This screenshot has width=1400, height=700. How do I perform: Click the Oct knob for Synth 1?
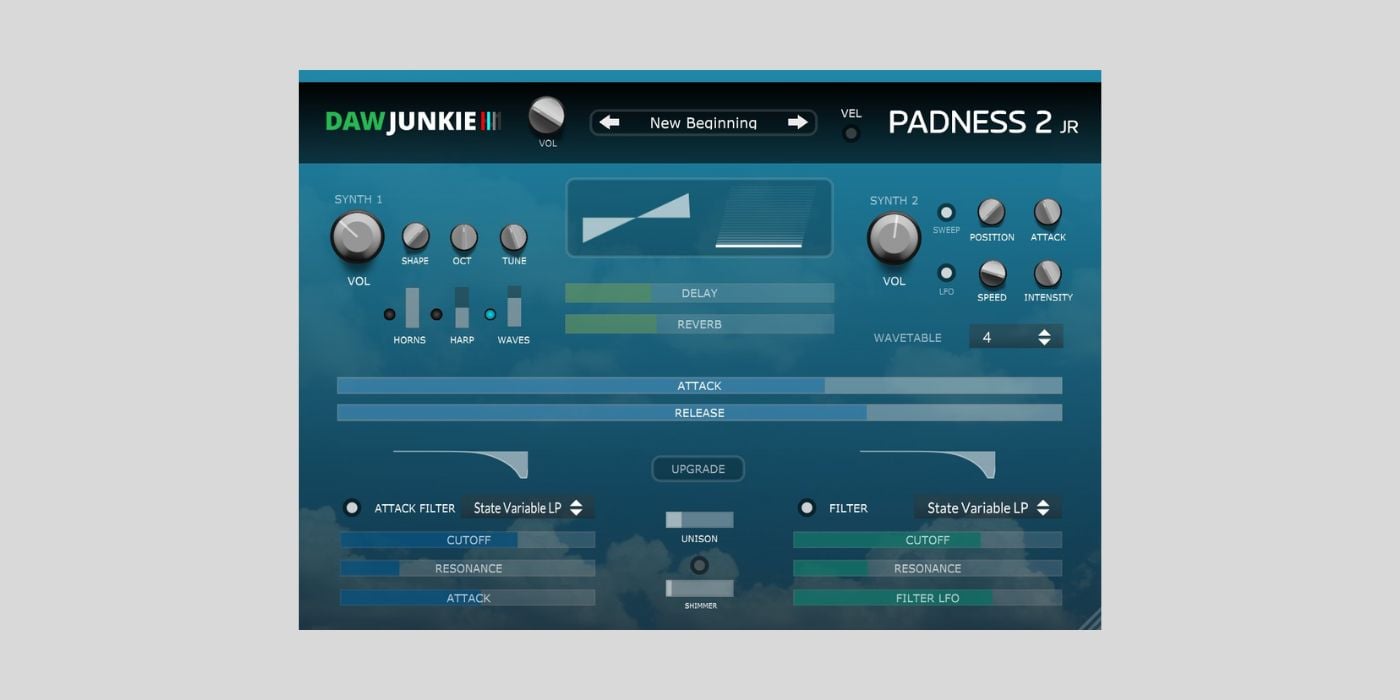pyautogui.click(x=463, y=238)
